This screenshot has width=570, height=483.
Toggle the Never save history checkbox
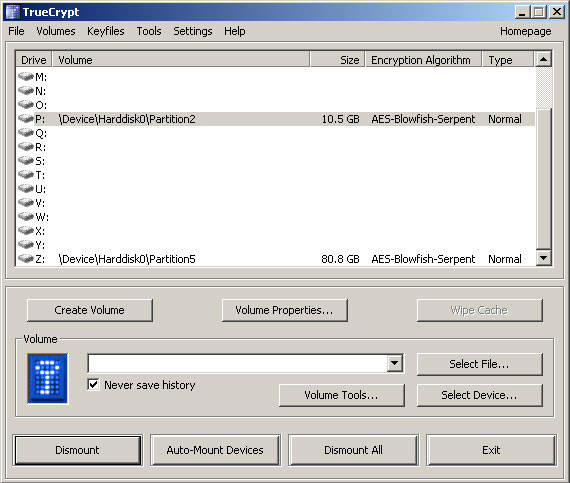point(93,385)
